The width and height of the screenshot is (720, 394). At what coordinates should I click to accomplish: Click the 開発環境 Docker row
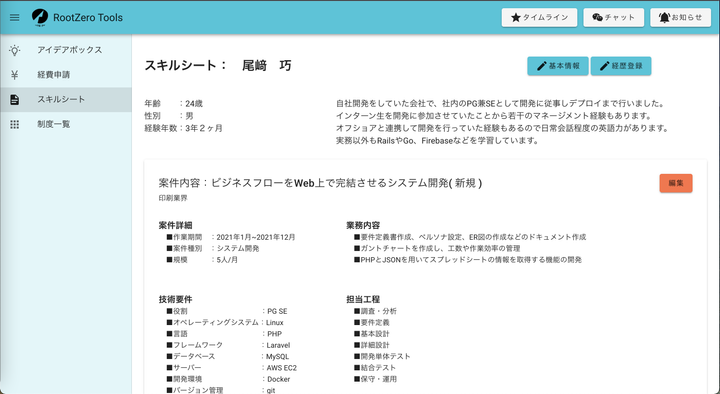229,379
